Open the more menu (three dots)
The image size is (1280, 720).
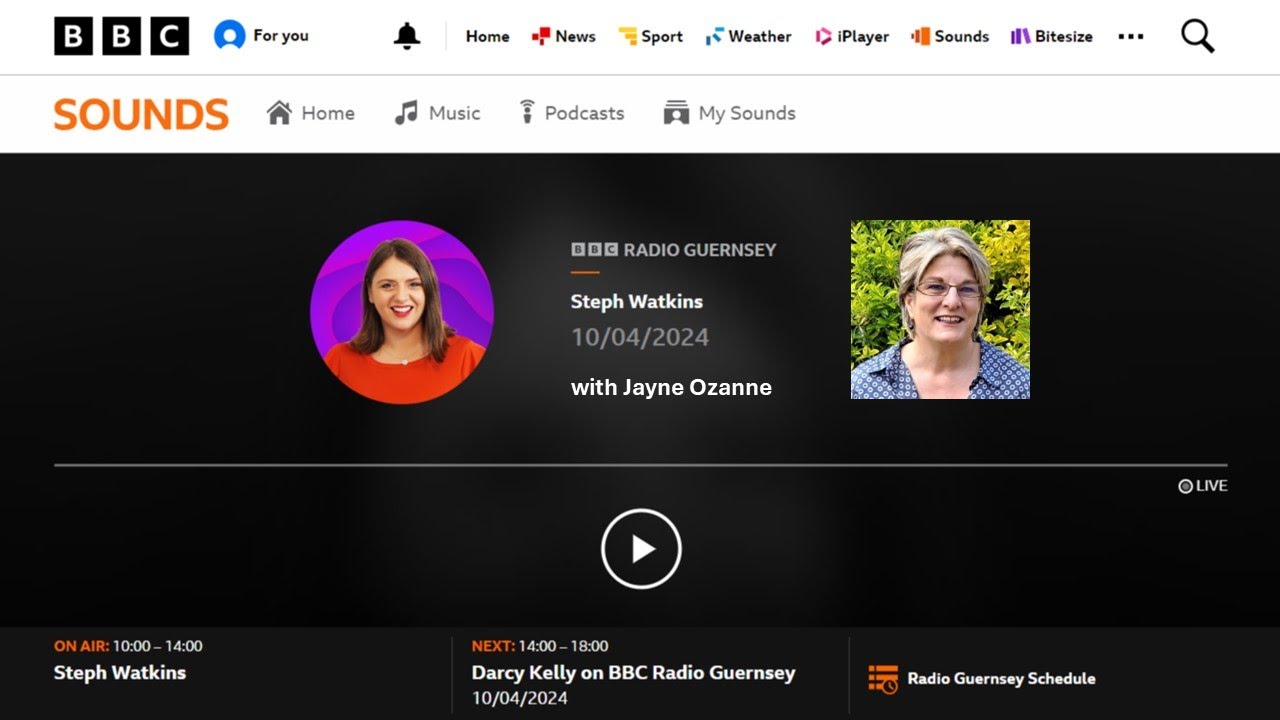pos(1130,36)
